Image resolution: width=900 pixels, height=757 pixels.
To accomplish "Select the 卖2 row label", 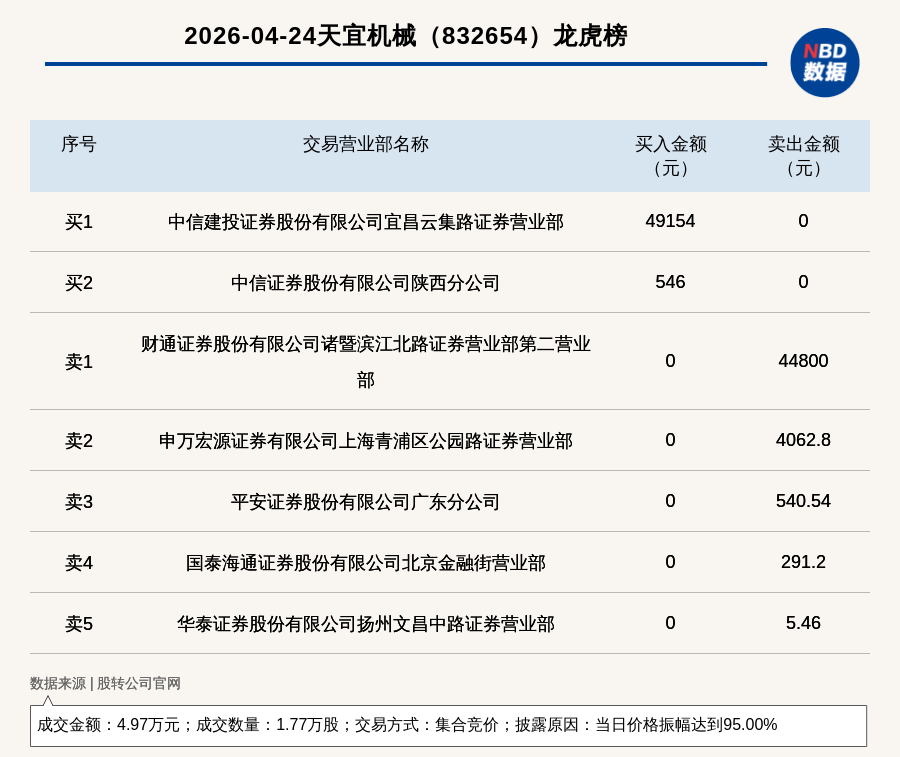I will (79, 441).
